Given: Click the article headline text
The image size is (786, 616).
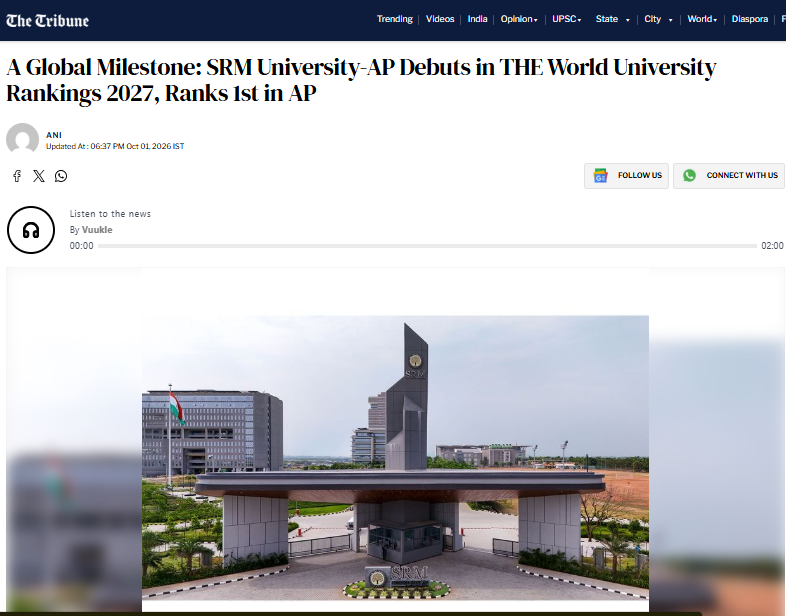Looking at the screenshot, I should (361, 80).
